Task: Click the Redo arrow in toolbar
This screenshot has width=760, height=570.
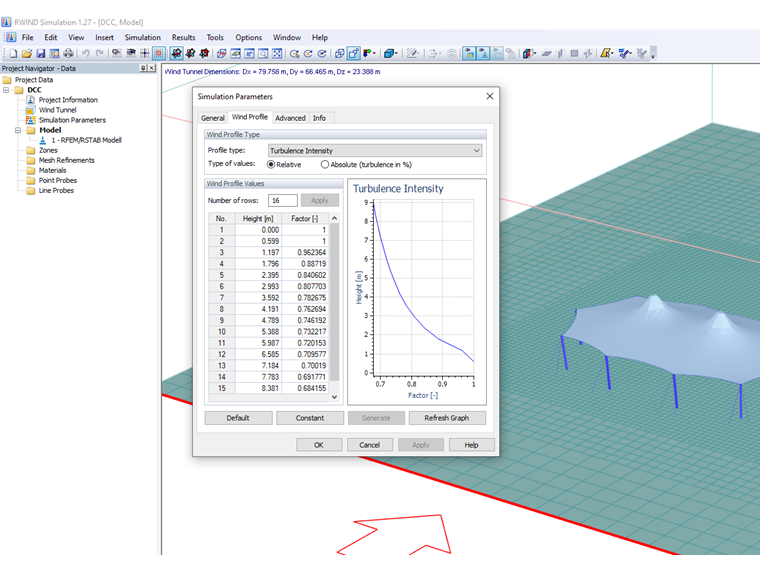Action: 99,53
